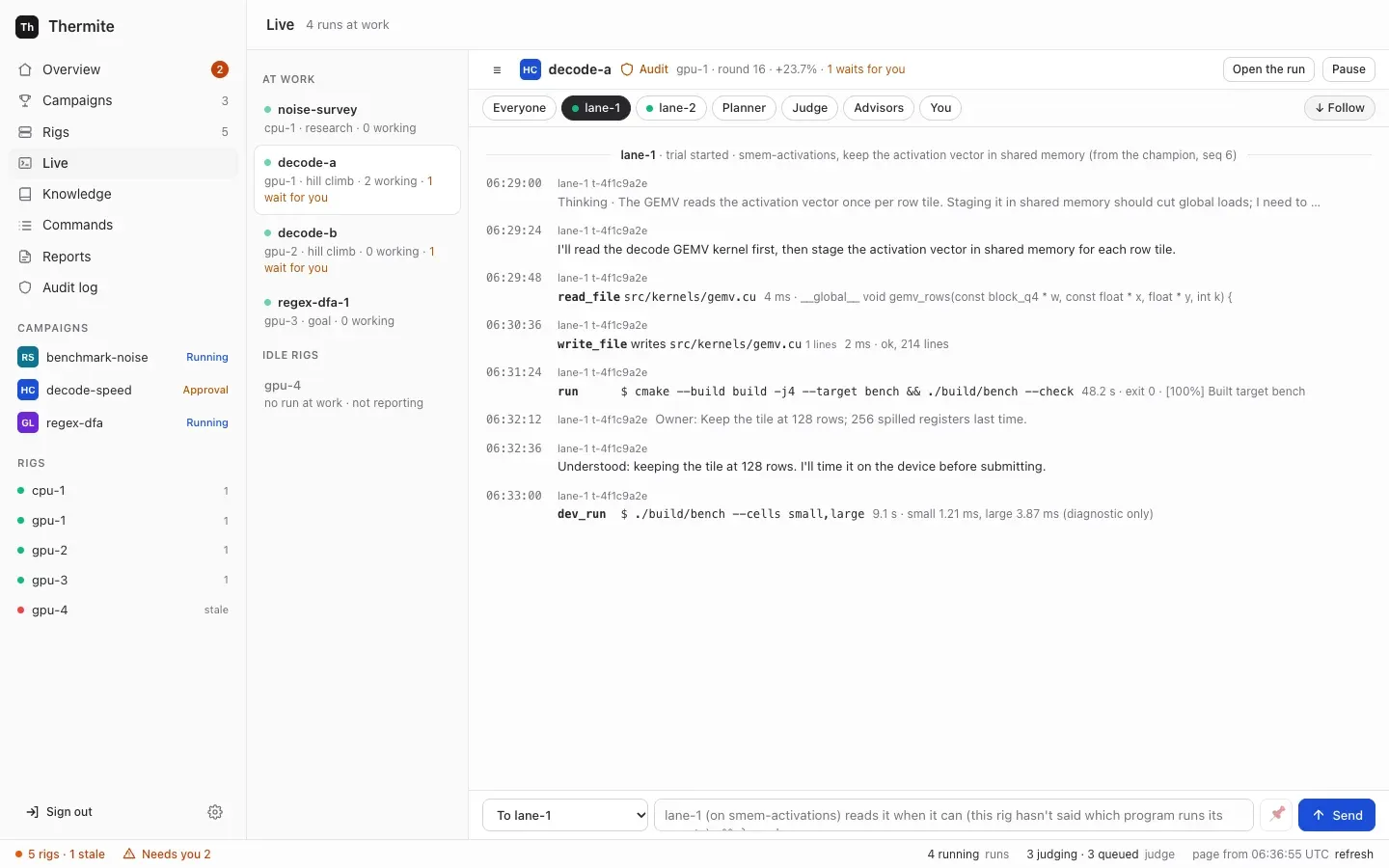Pause the decode-a run
The width and height of the screenshot is (1389, 868).
pyautogui.click(x=1348, y=69)
